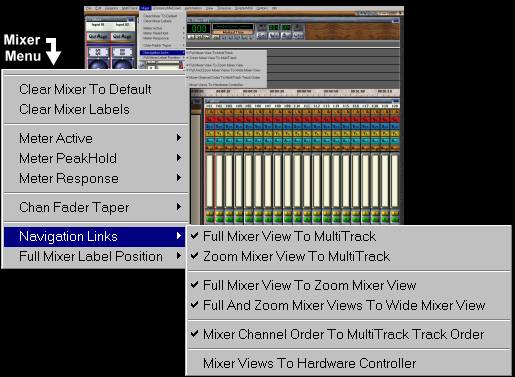Disable Full Mixer View To Zoom Mixer View
The width and height of the screenshot is (515, 377).
349,285
